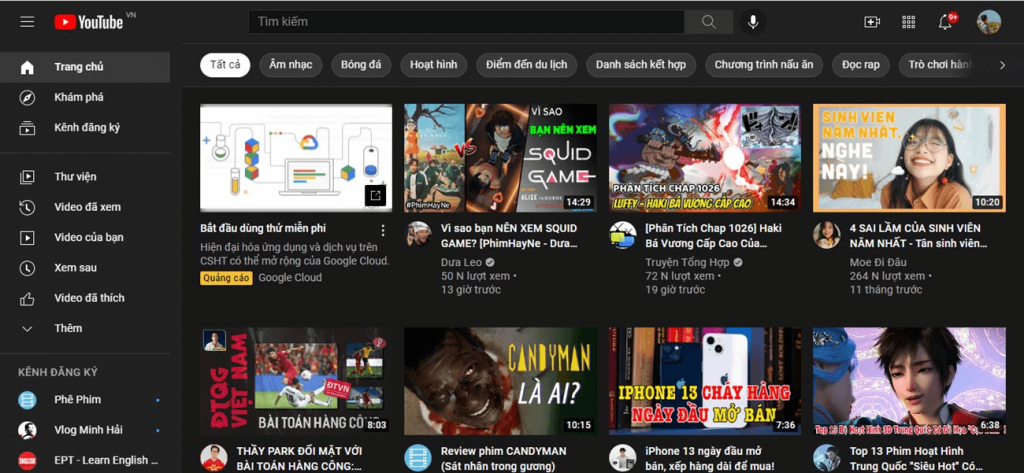Open the Google Cloud ad thumbnail
Screen dimensions: 1024x473
click(296, 158)
